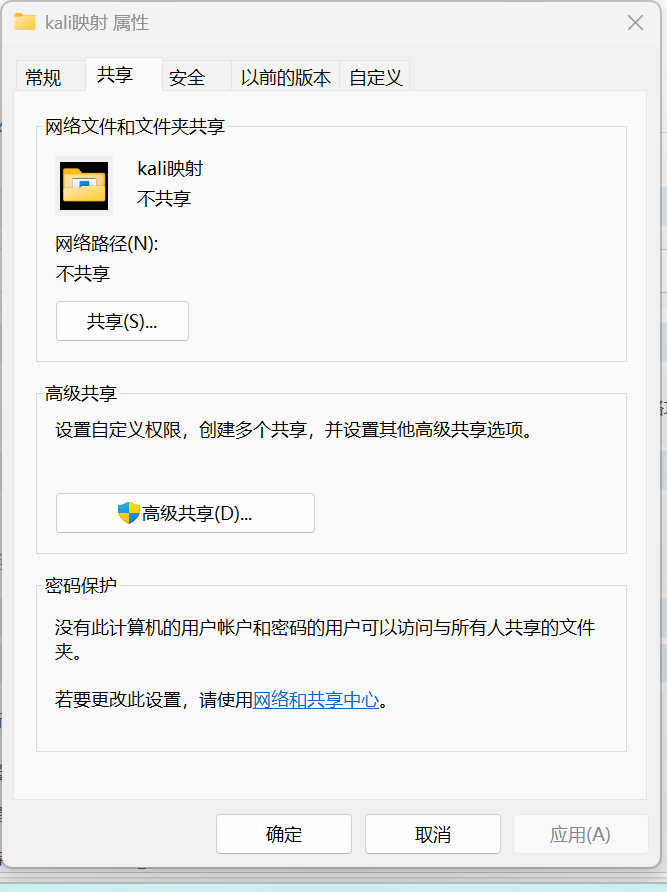Click the 没有此计算机的用户帐户 password description
This screenshot has height=892, width=667.
coord(325,639)
